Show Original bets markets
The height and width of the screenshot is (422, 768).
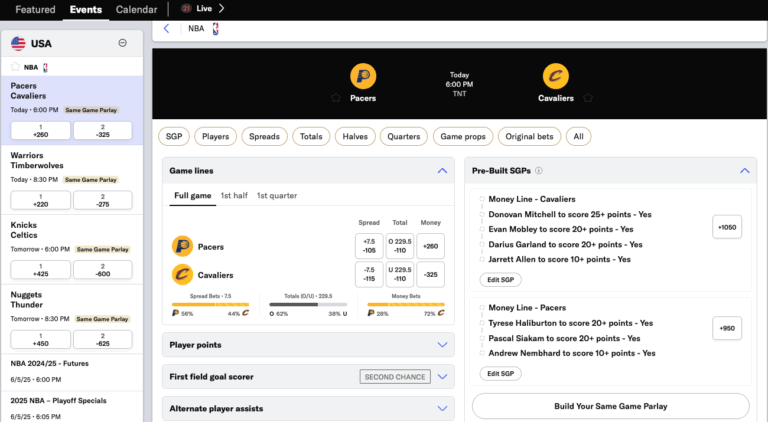(529, 137)
